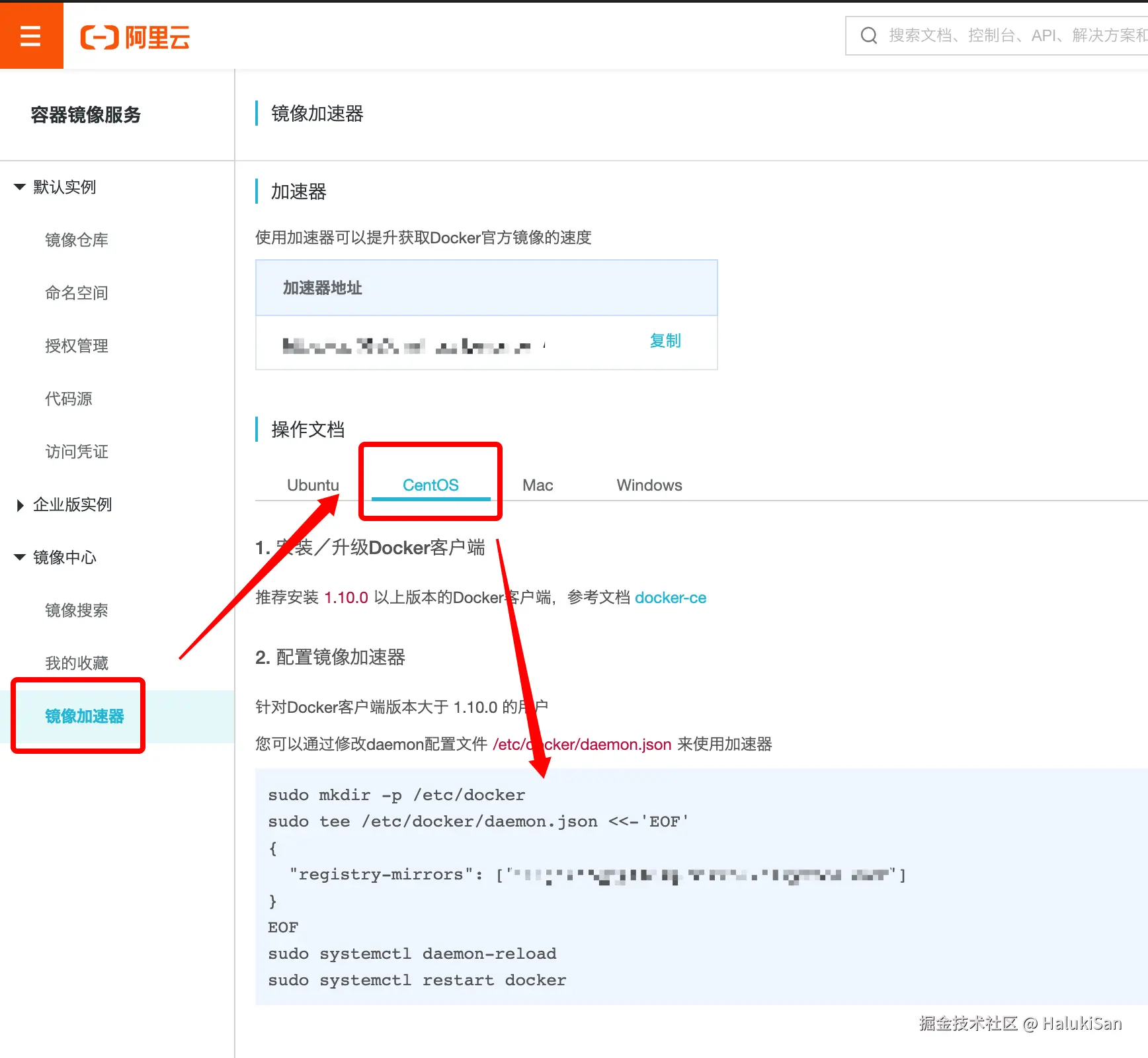Image resolution: width=1148 pixels, height=1058 pixels.
Task: Click the 2. 配置镜像加速器 heading
Action: point(330,657)
